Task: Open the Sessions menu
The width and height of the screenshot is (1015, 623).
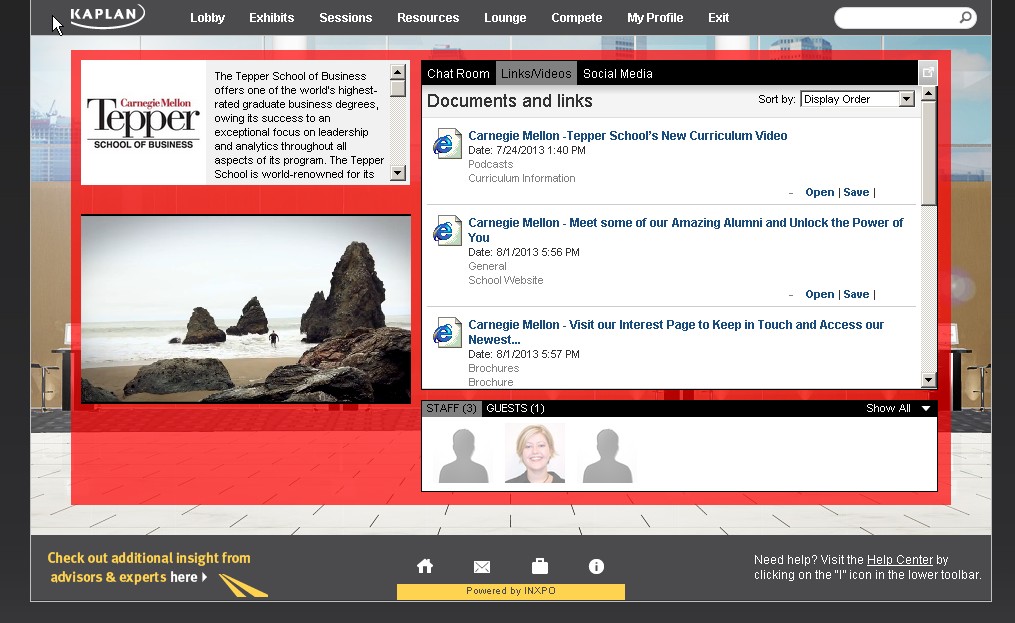Action: pos(345,18)
